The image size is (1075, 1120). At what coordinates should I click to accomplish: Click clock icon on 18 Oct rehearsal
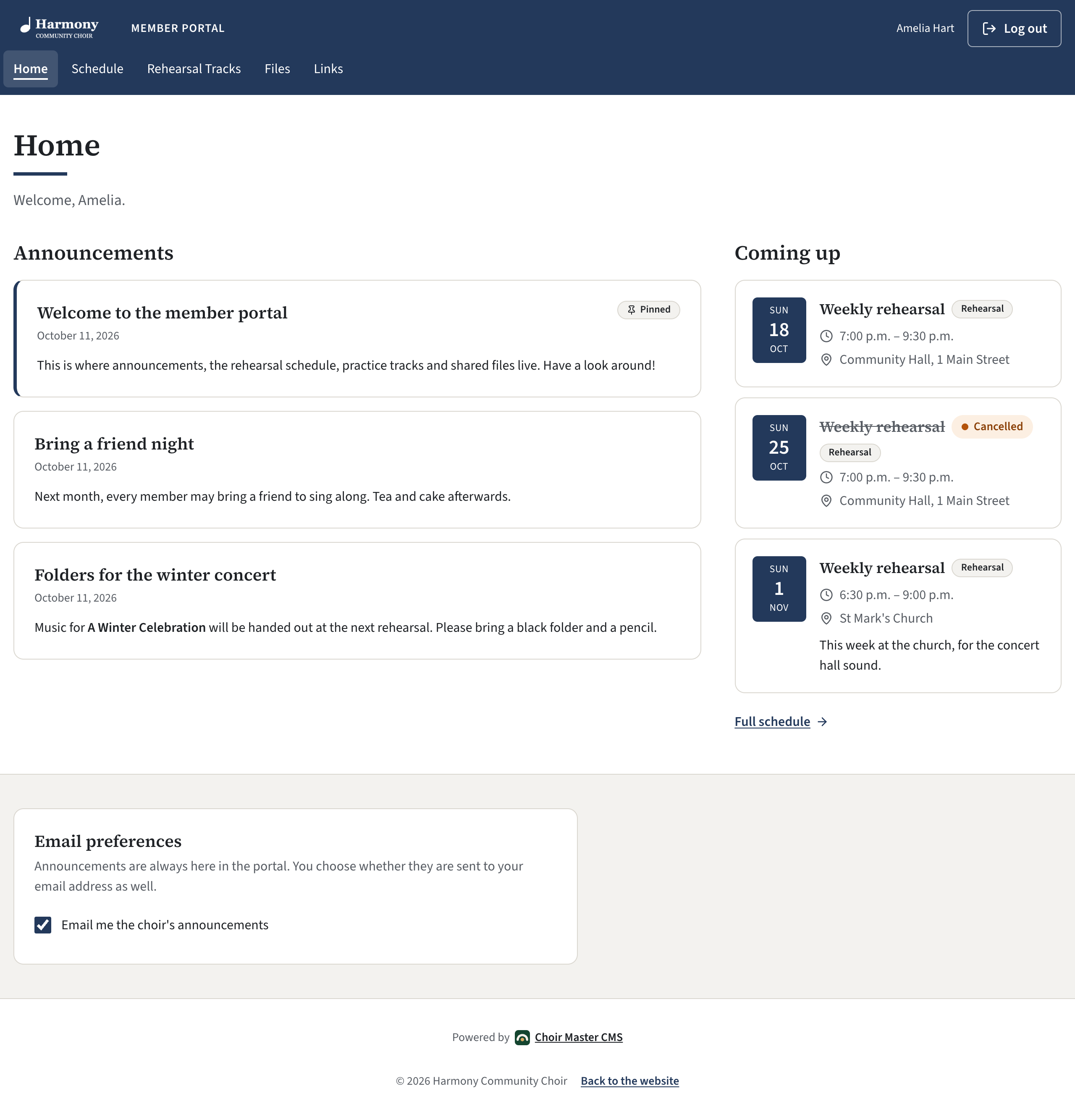coord(826,336)
